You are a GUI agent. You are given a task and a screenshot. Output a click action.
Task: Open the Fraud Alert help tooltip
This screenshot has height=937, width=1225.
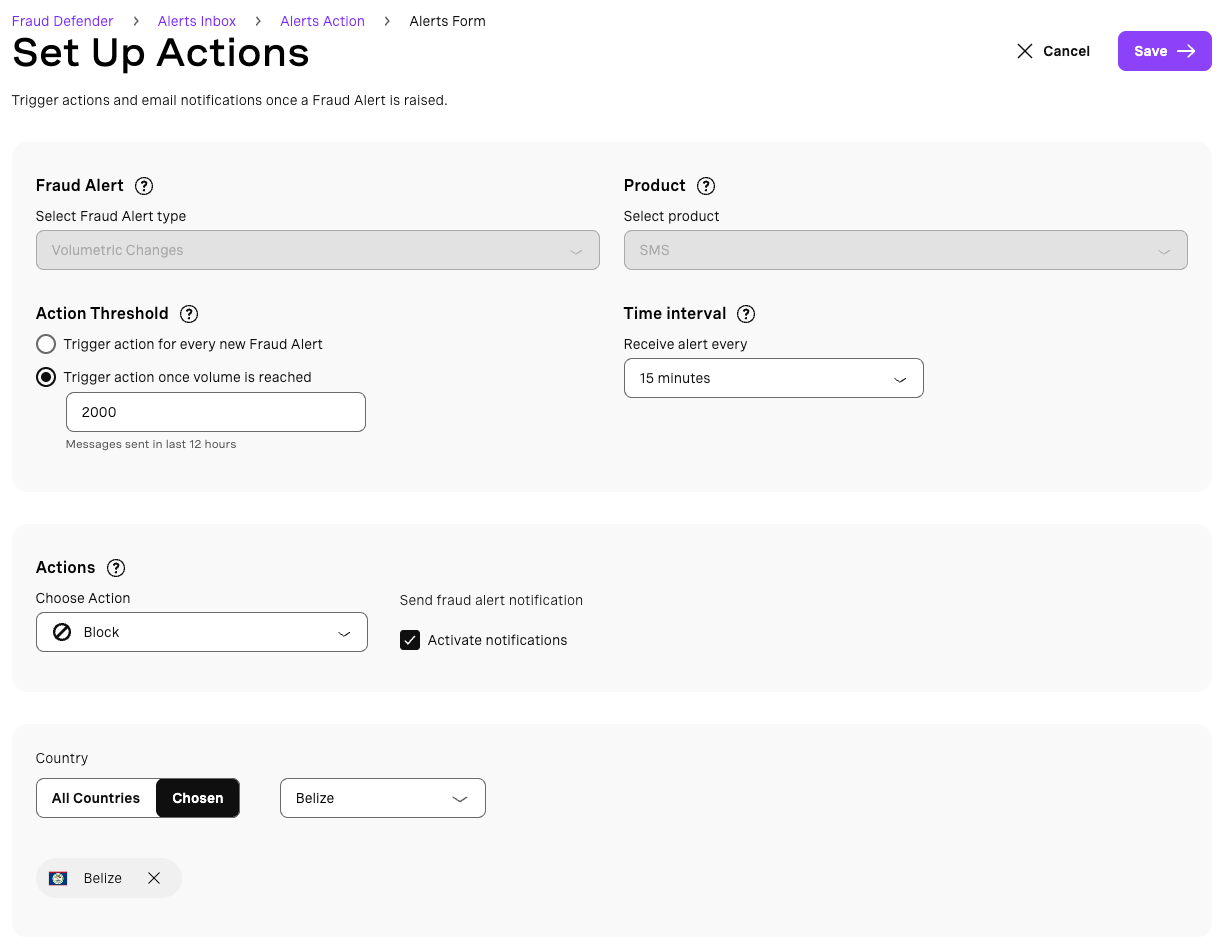(x=144, y=186)
